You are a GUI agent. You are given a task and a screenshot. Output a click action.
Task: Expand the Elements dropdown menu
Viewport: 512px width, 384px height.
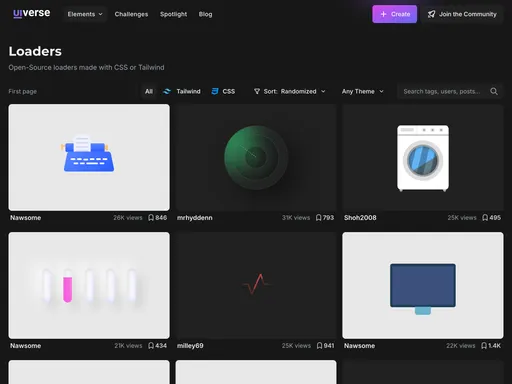pyautogui.click(x=85, y=14)
